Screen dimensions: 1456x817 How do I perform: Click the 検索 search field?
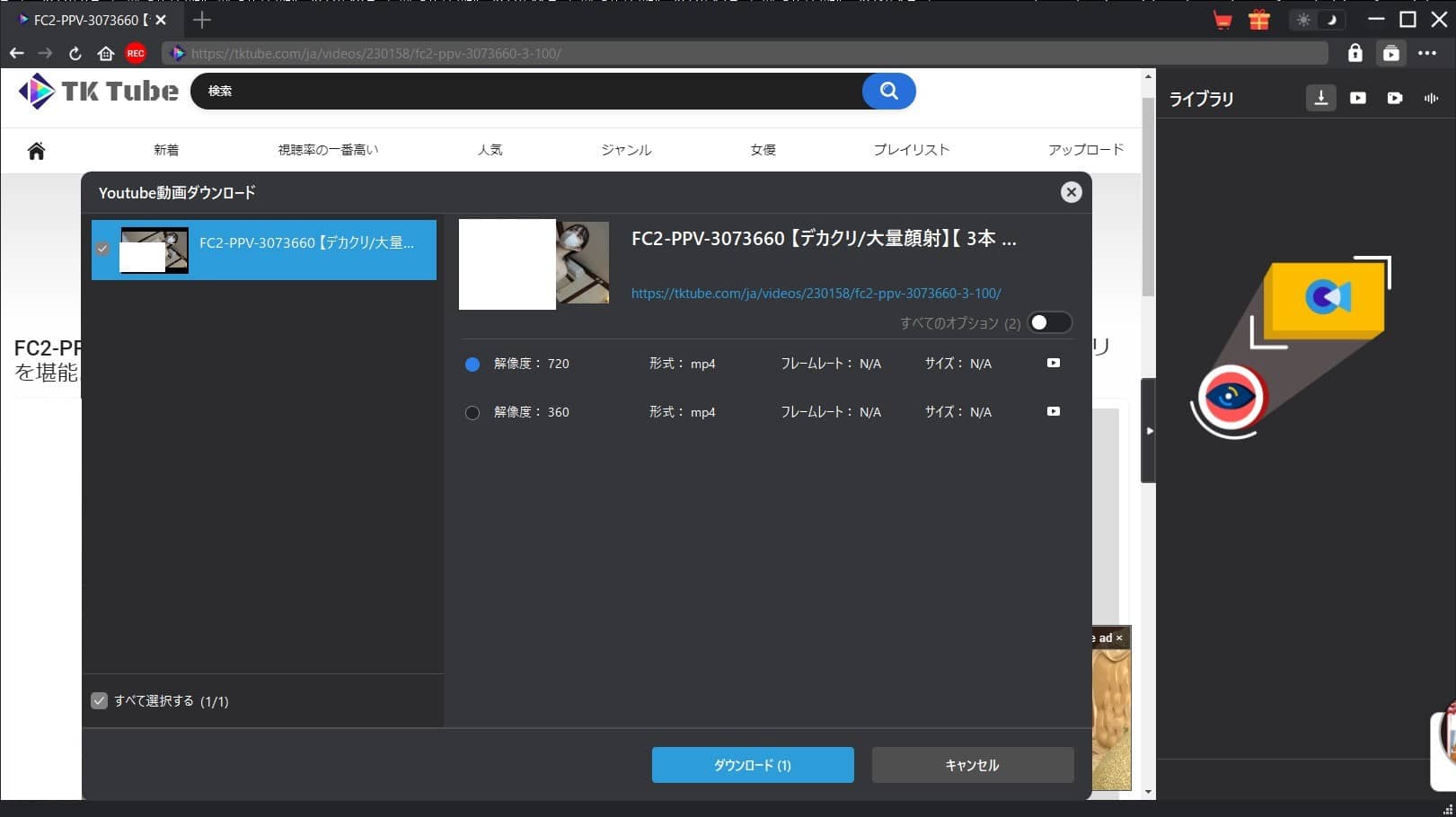pos(526,91)
